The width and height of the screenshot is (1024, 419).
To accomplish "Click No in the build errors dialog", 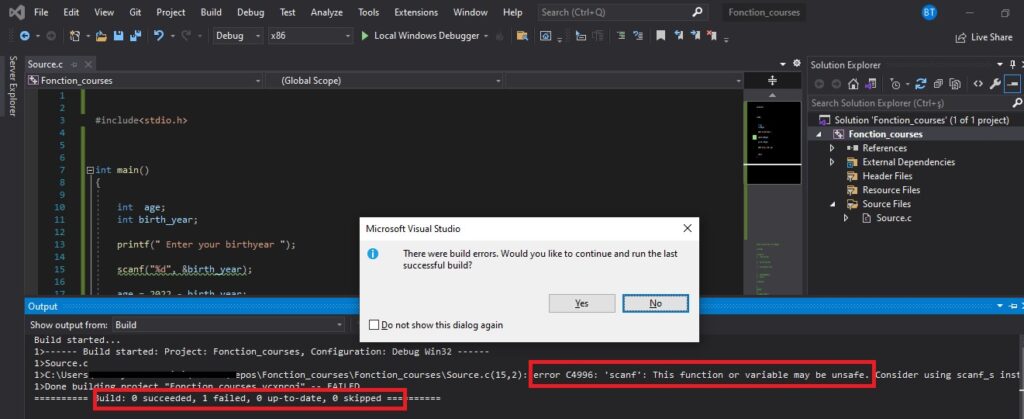I will [x=656, y=303].
